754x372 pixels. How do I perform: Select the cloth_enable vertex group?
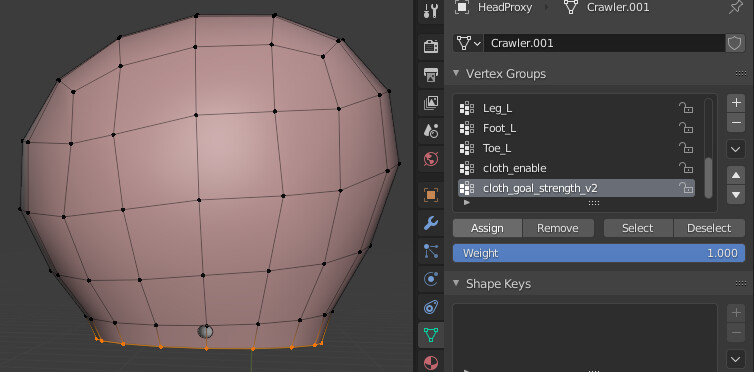coord(576,168)
